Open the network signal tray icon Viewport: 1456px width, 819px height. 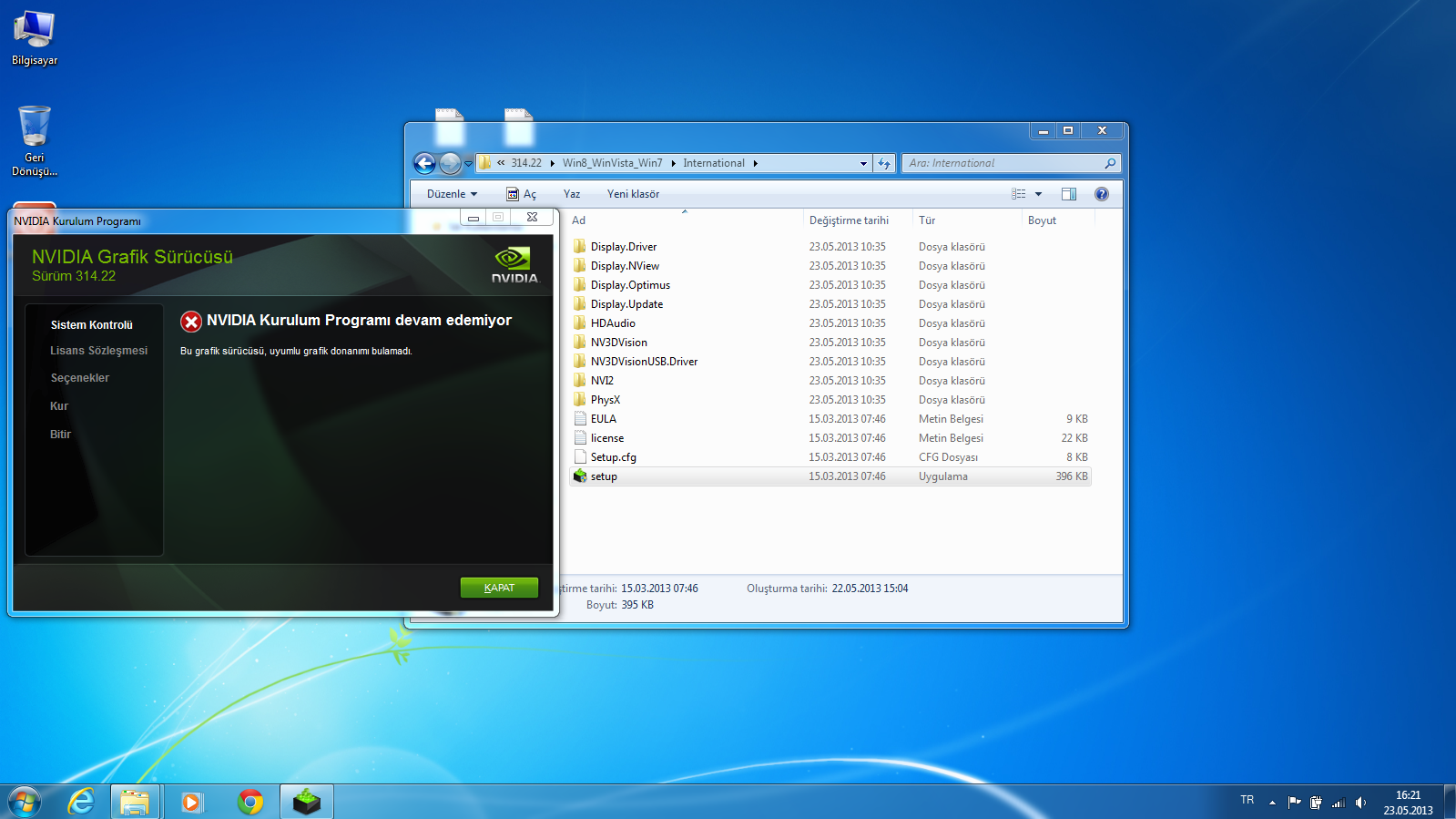[1338, 803]
